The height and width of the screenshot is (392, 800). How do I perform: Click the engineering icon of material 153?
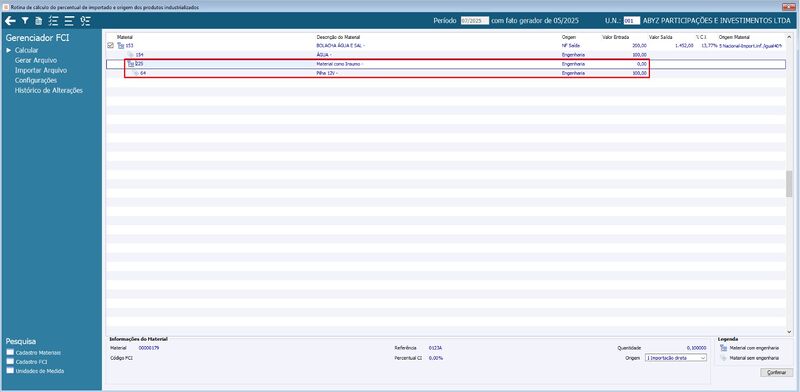coord(120,46)
